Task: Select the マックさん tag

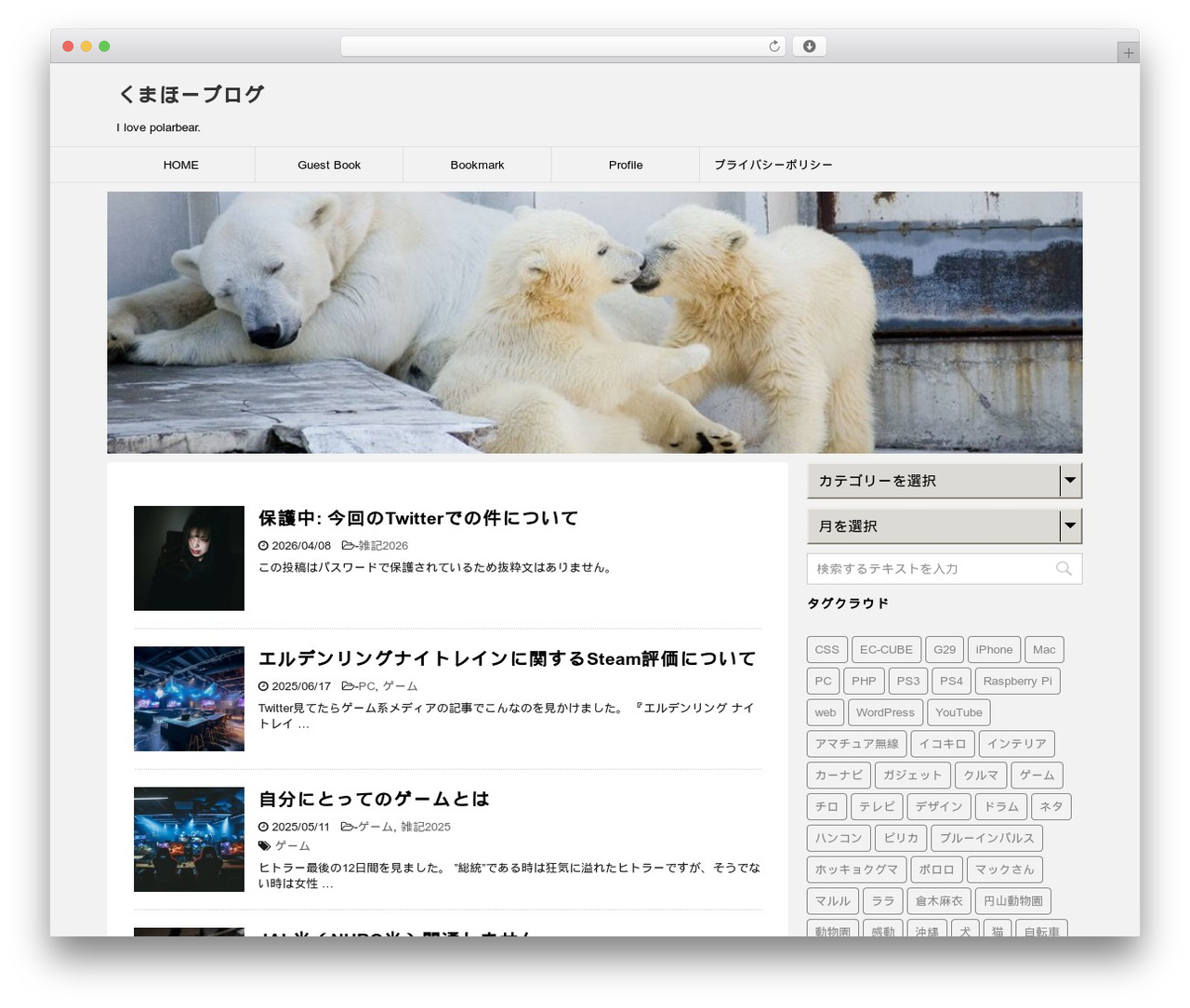Action: coord(1005,869)
